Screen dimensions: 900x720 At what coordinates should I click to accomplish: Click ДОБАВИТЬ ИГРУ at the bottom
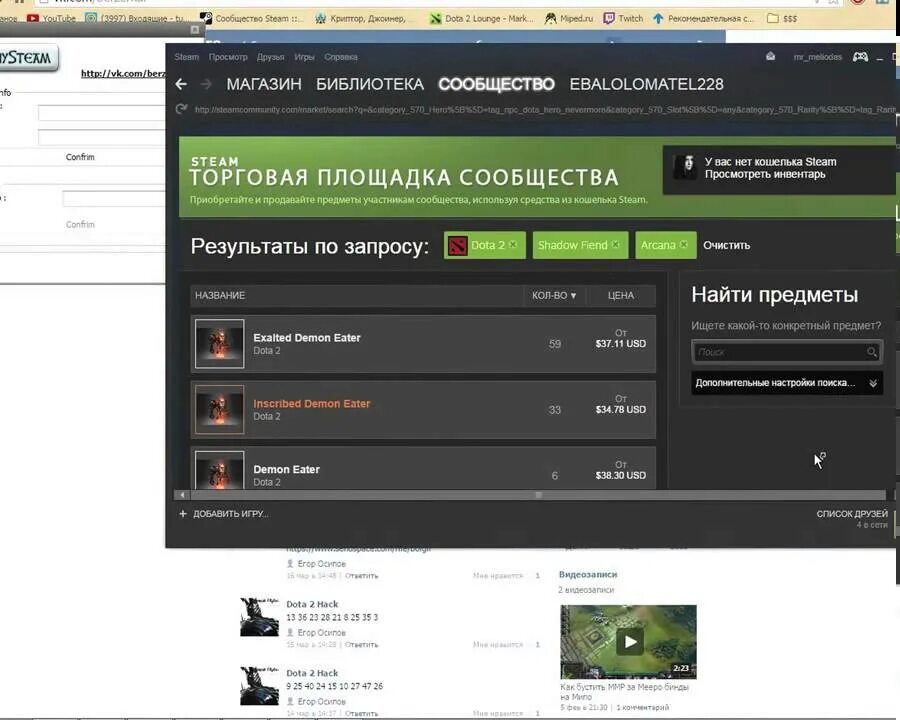pyautogui.click(x=231, y=514)
